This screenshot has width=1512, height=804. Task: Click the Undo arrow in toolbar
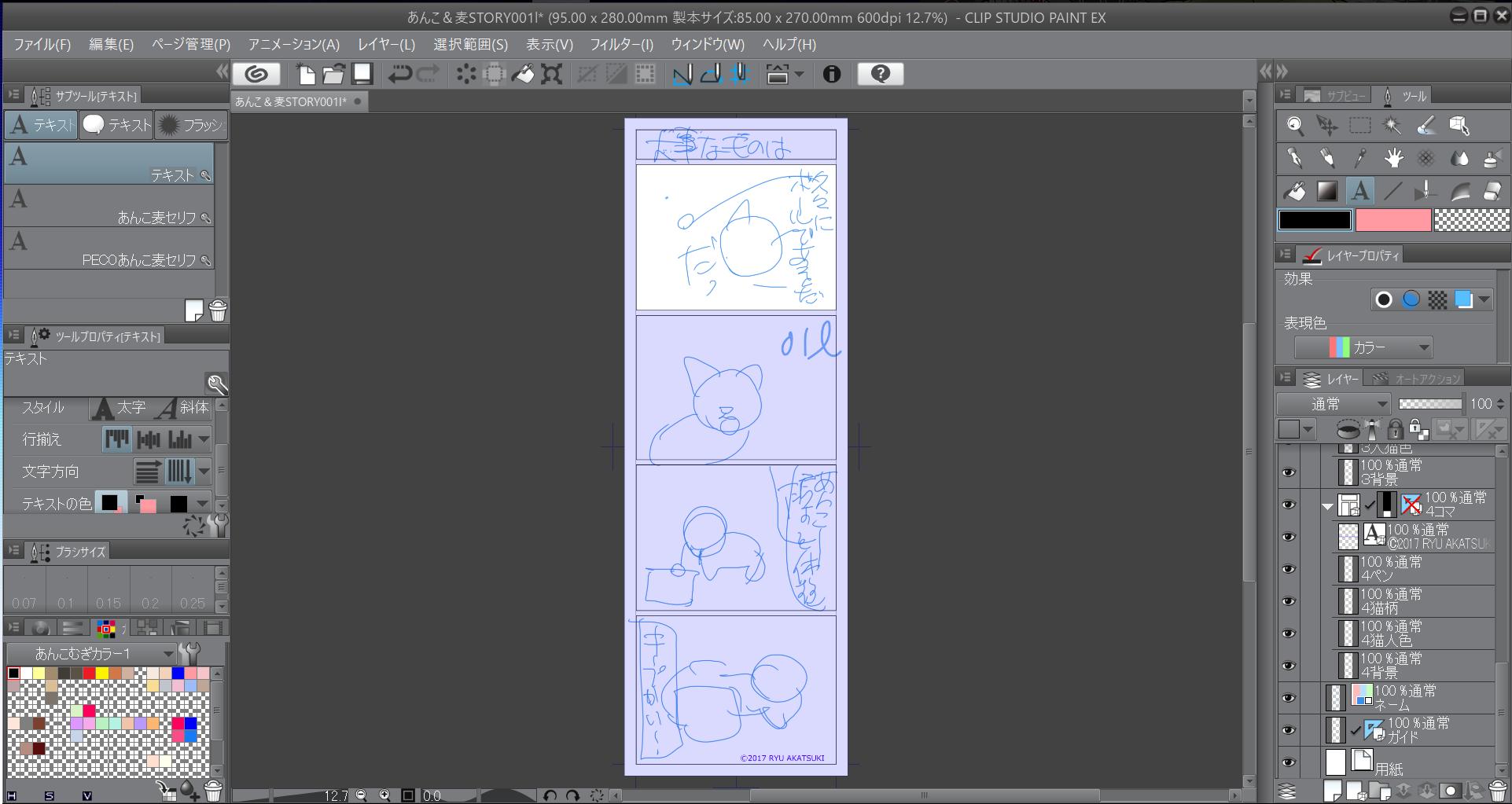(400, 74)
